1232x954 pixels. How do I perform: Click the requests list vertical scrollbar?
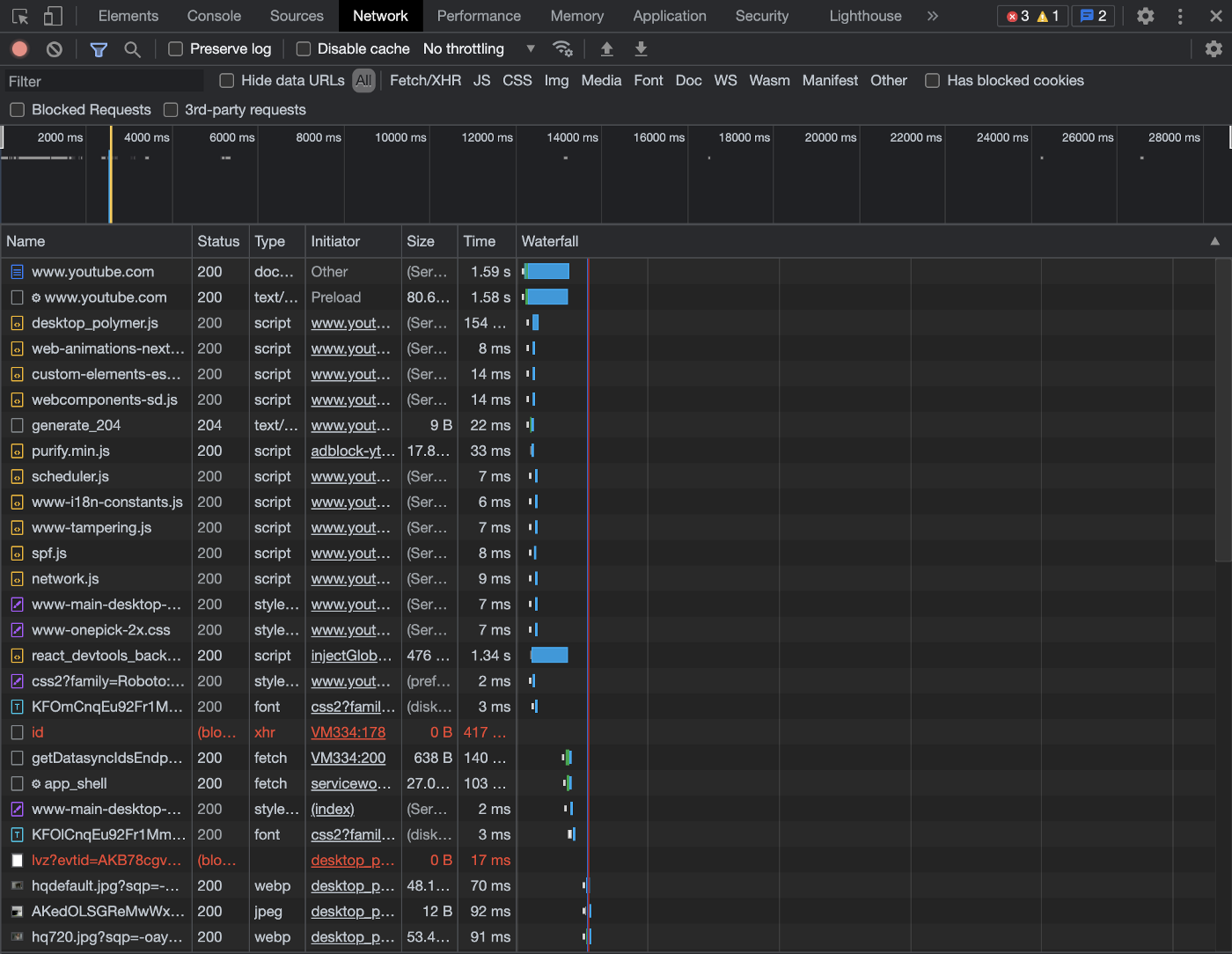1223,410
